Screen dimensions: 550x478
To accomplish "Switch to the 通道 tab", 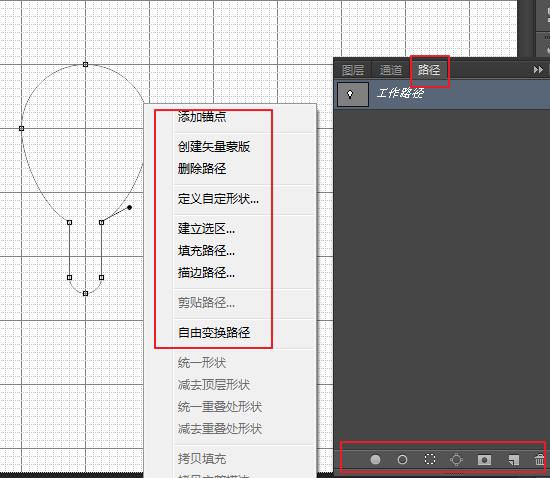I will [x=391, y=70].
